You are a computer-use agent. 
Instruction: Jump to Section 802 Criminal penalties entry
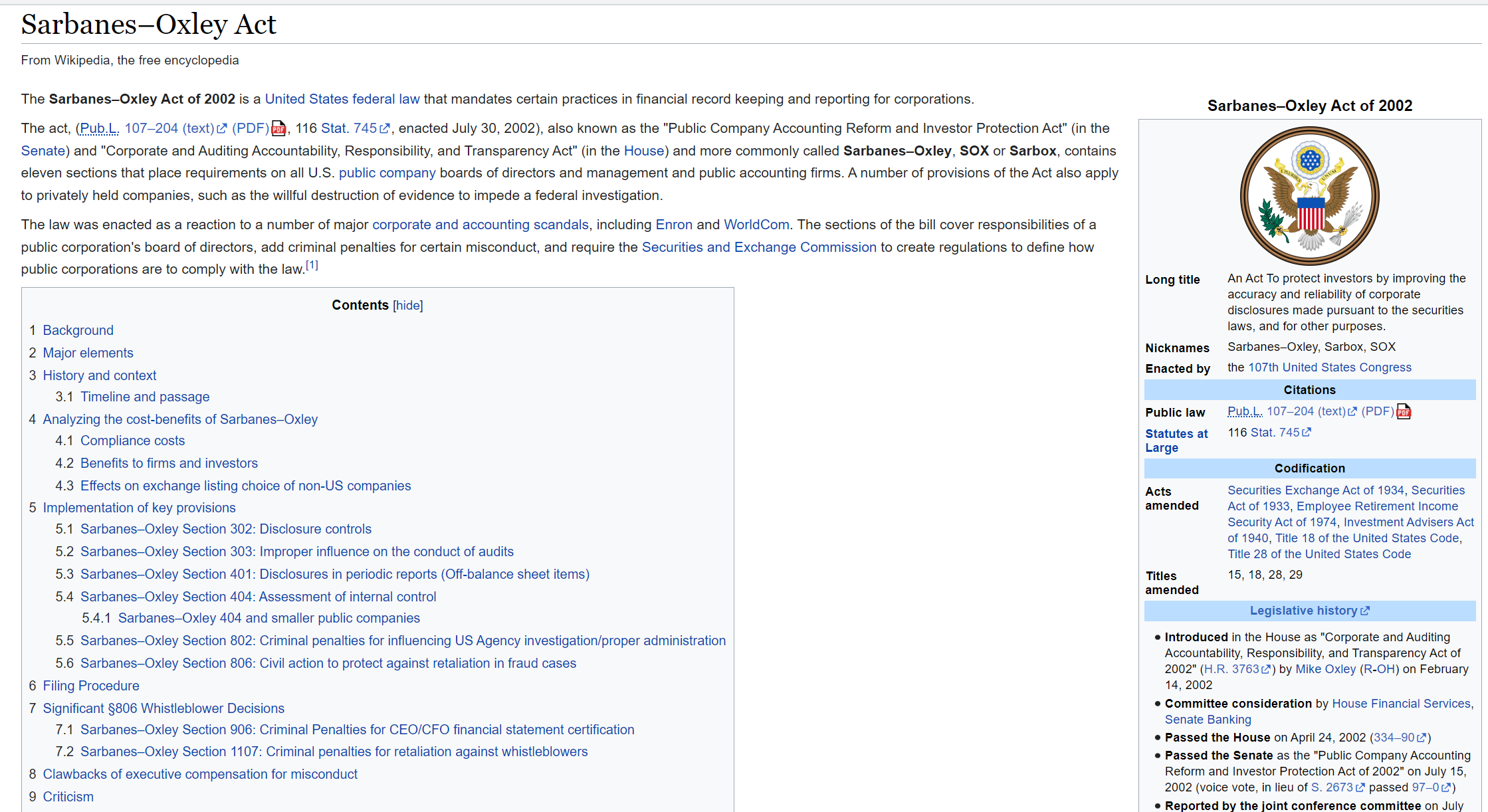click(403, 641)
